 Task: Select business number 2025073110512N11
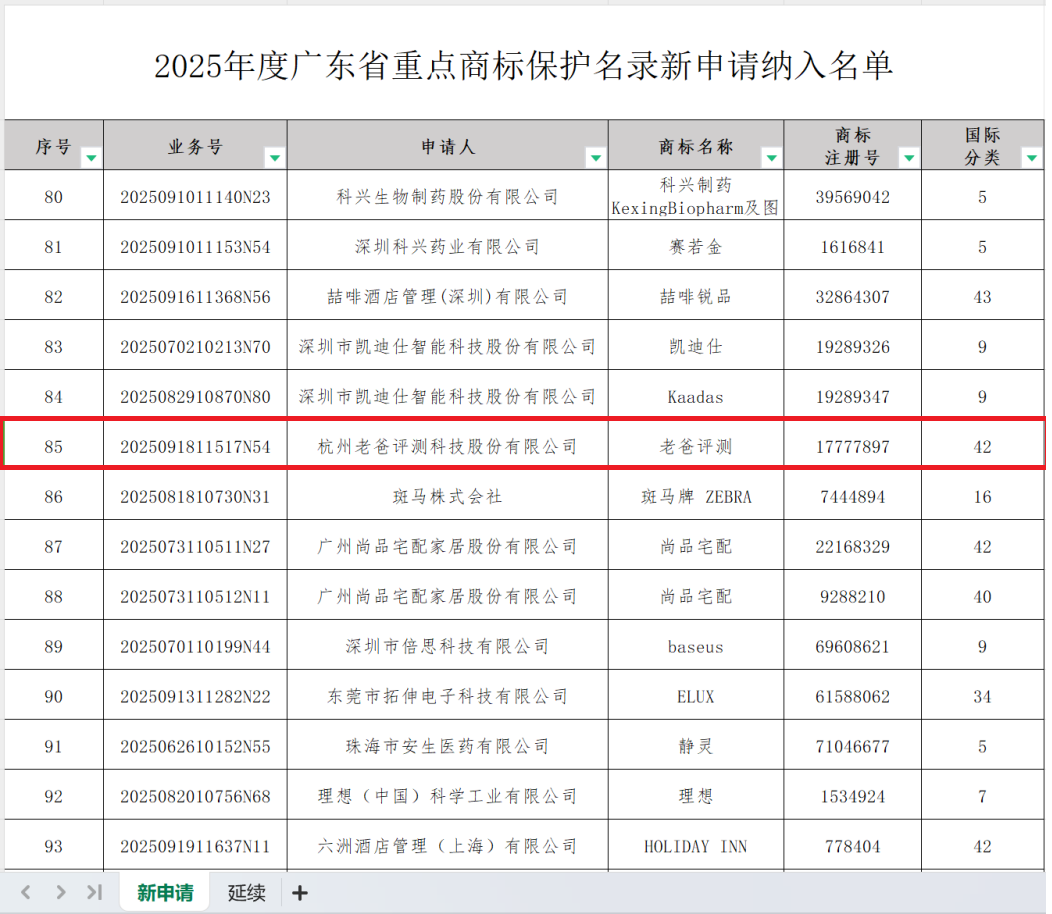pyautogui.click(x=195, y=595)
